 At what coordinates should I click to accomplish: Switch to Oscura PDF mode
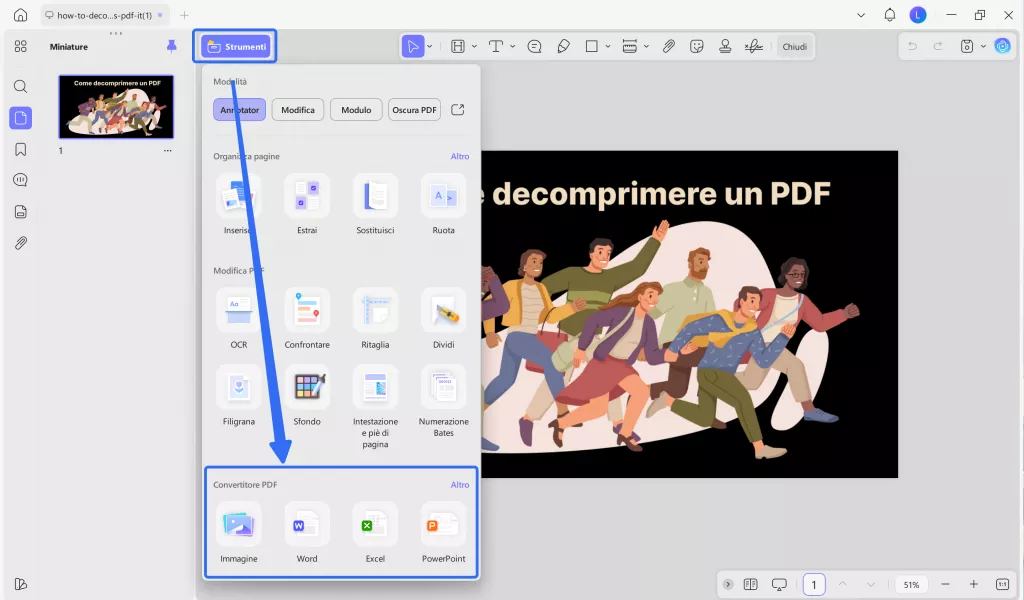(x=414, y=110)
